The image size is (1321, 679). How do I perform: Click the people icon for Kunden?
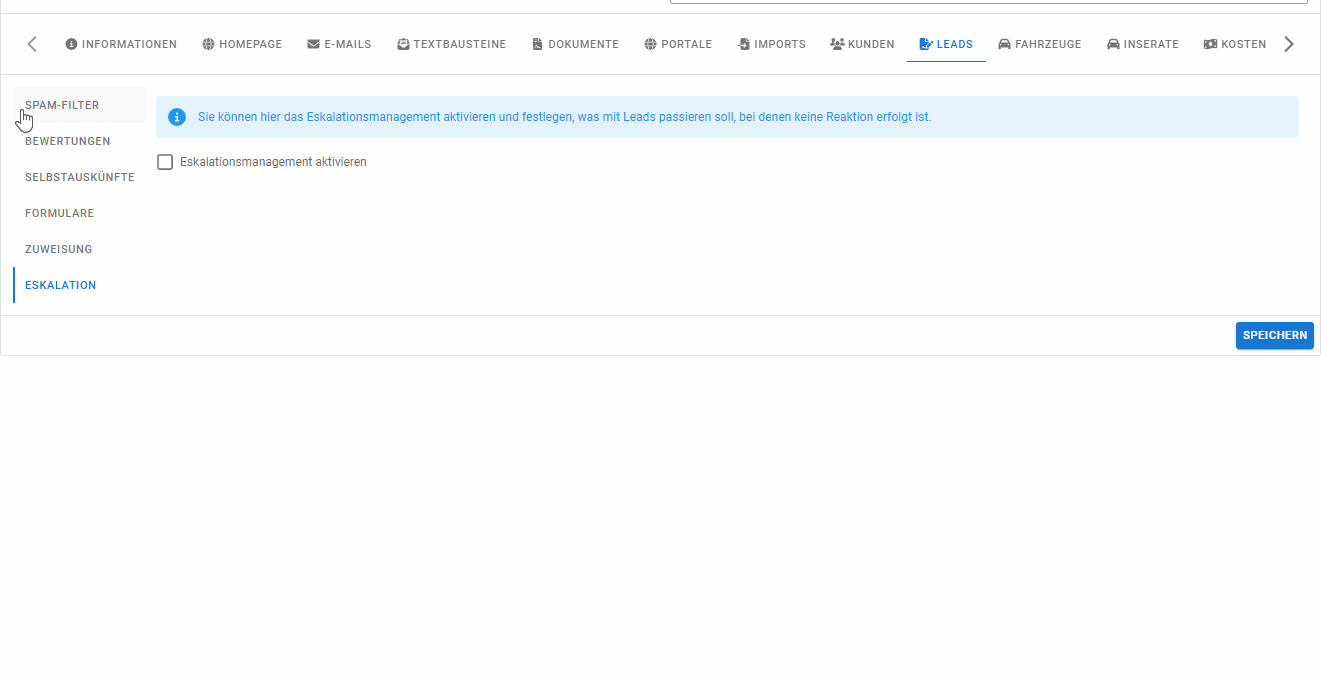point(837,44)
